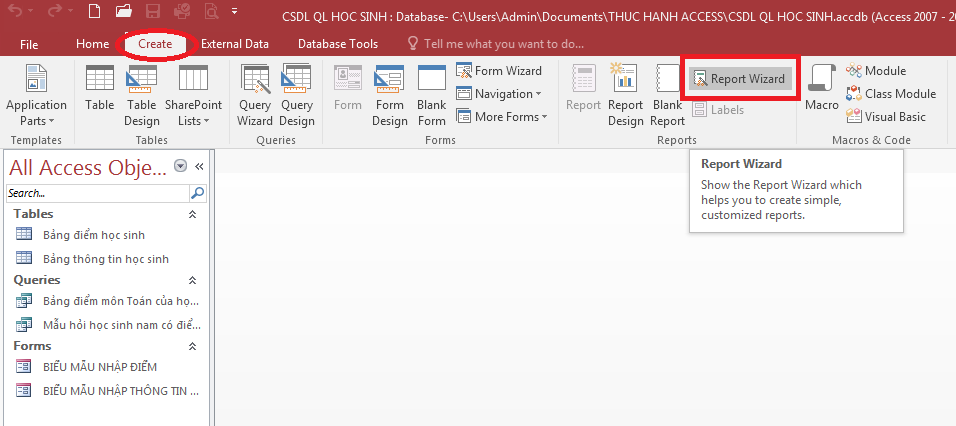Image resolution: width=956 pixels, height=426 pixels.
Task: Select the table Bảng thông tin học sinh
Action: point(106,259)
